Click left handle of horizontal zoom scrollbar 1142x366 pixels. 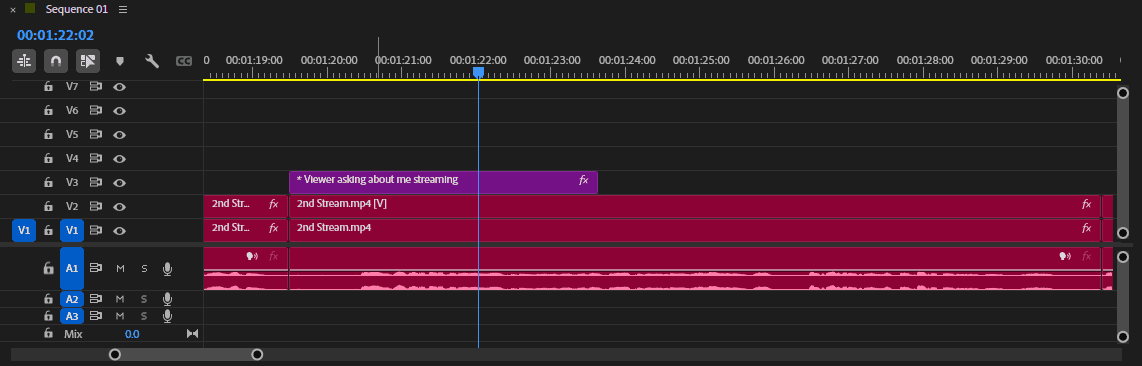[x=114, y=354]
